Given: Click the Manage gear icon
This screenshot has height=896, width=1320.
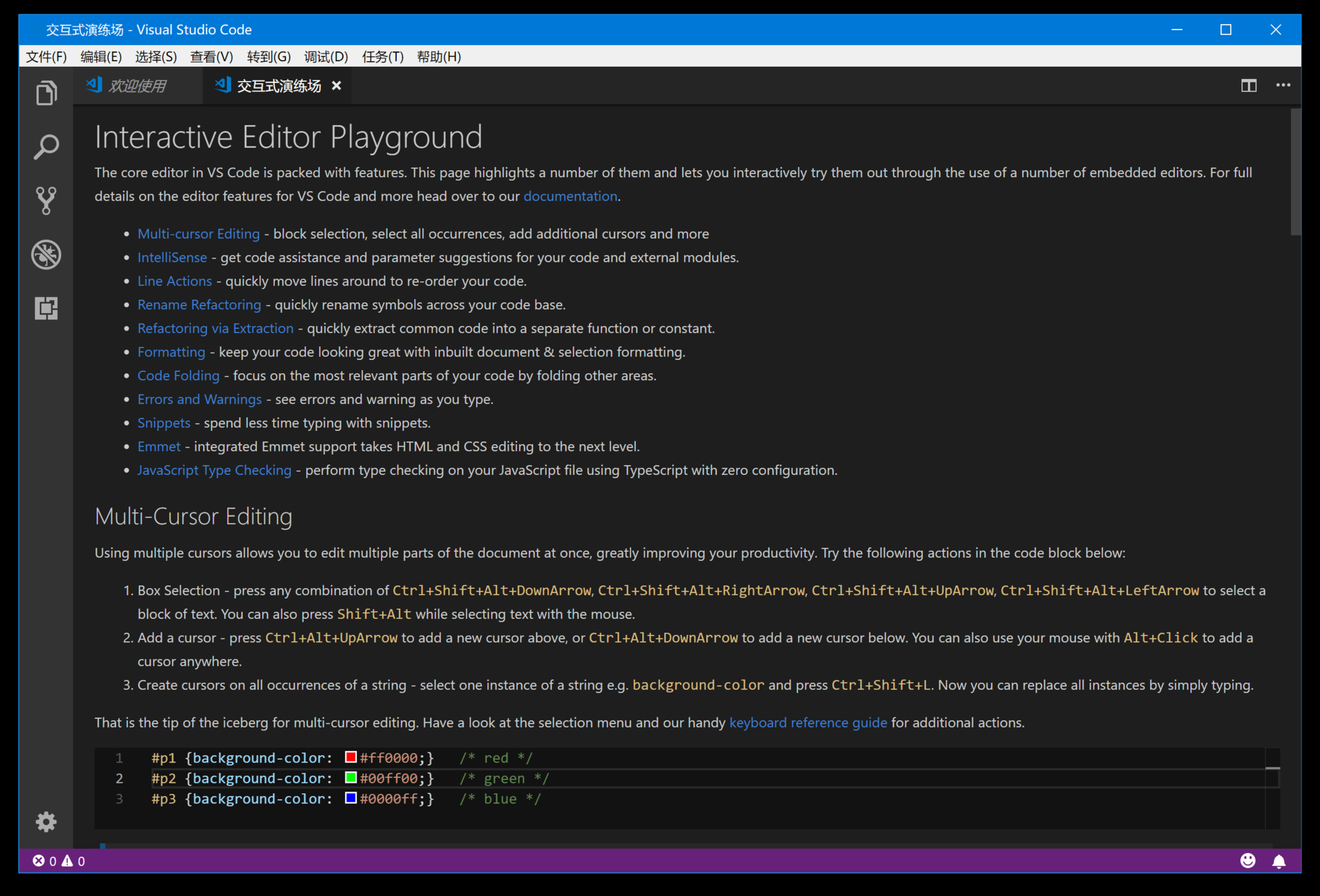Looking at the screenshot, I should pos(46,821).
